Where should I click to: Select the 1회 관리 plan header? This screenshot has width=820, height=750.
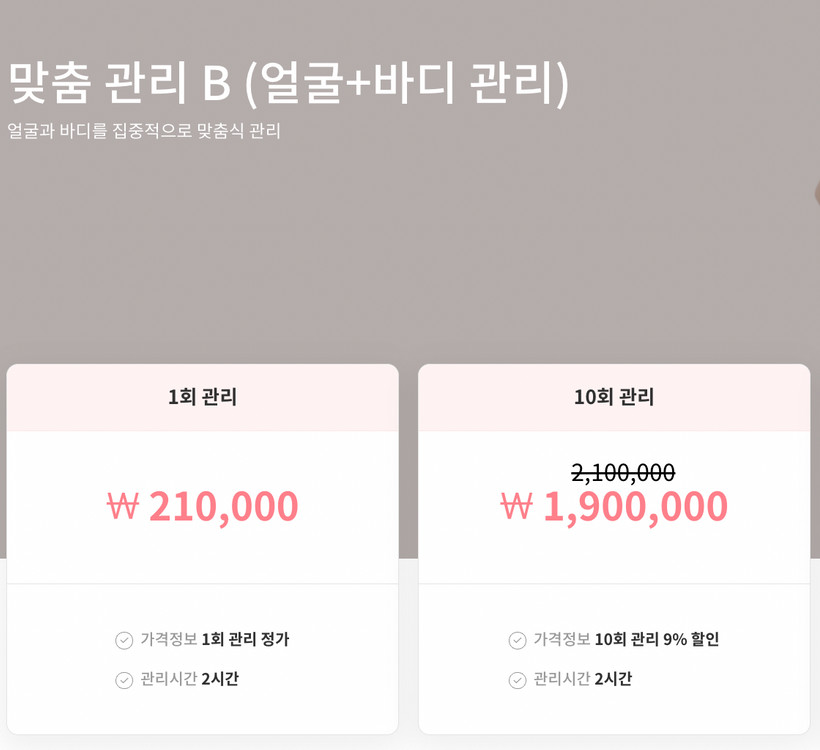click(x=203, y=396)
